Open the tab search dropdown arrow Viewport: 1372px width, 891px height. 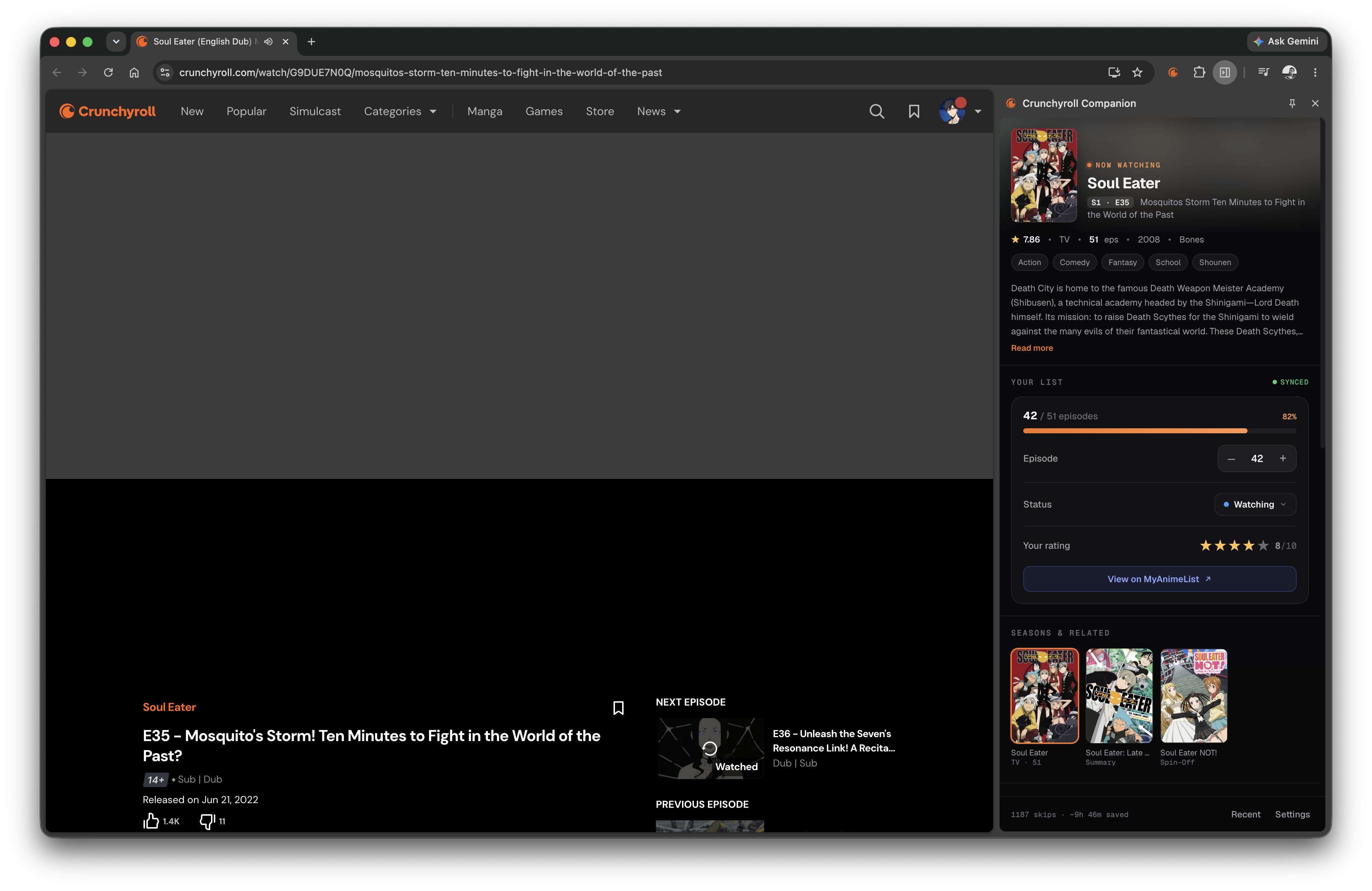coord(116,42)
